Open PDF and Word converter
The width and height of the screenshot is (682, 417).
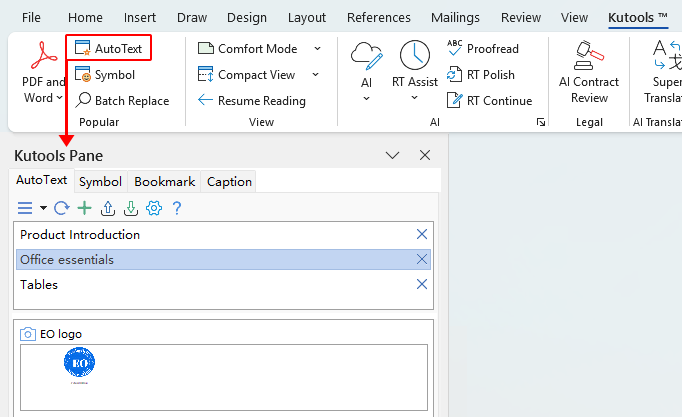43,72
